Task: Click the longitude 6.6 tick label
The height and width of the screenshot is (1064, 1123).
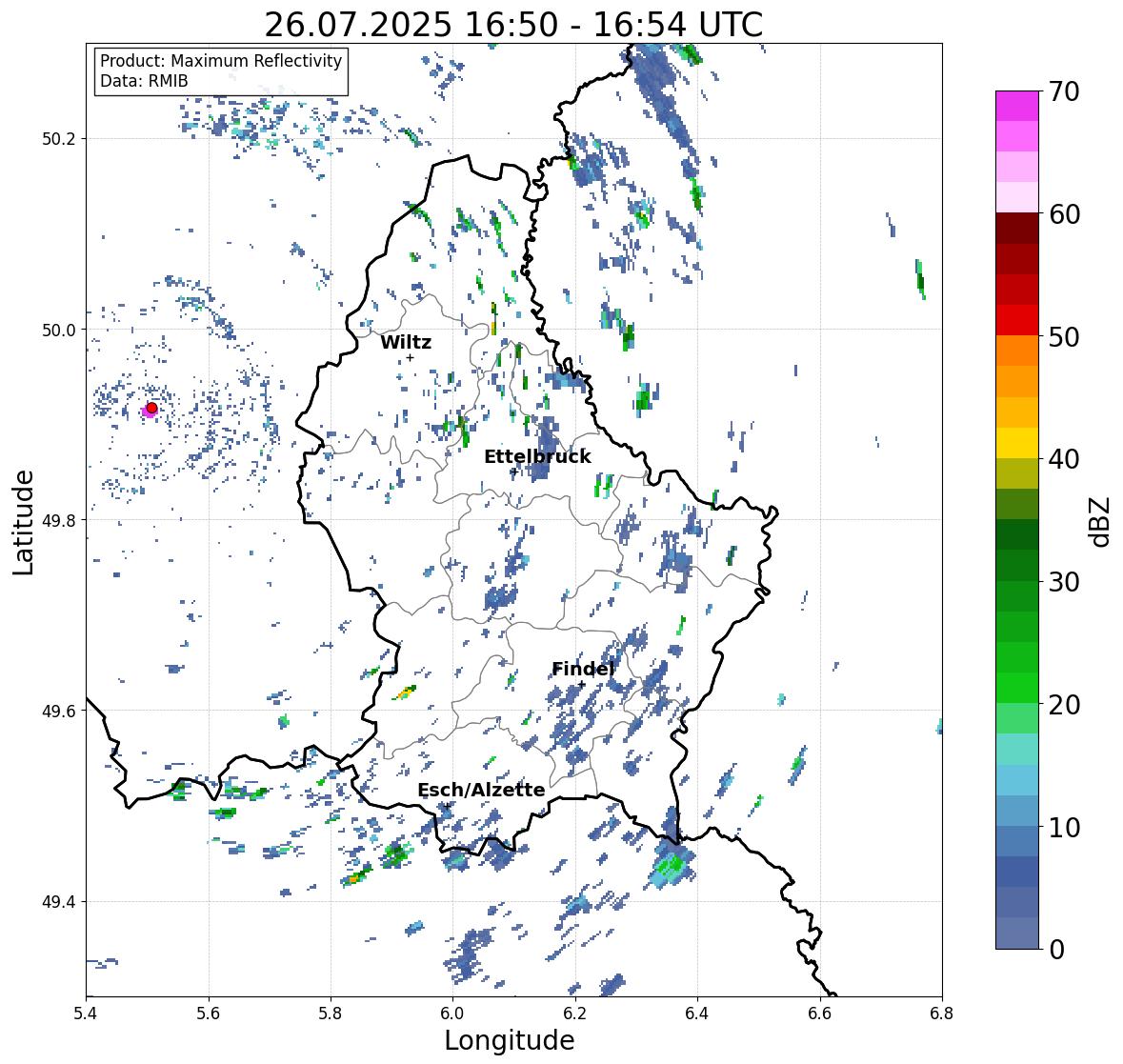Action: [x=820, y=1014]
